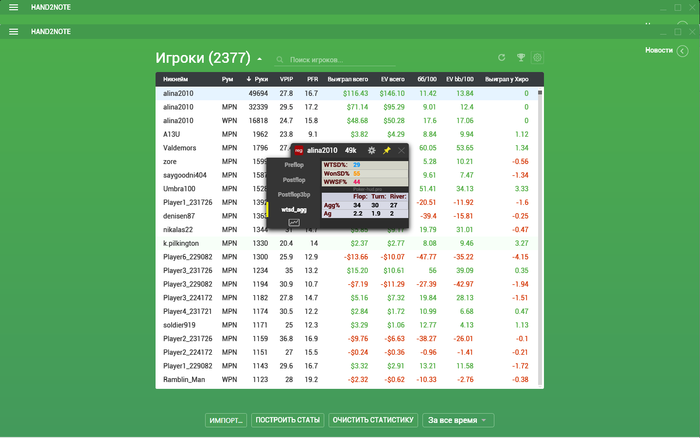
Task: Select player Umbra100 row
Action: (x=346, y=189)
